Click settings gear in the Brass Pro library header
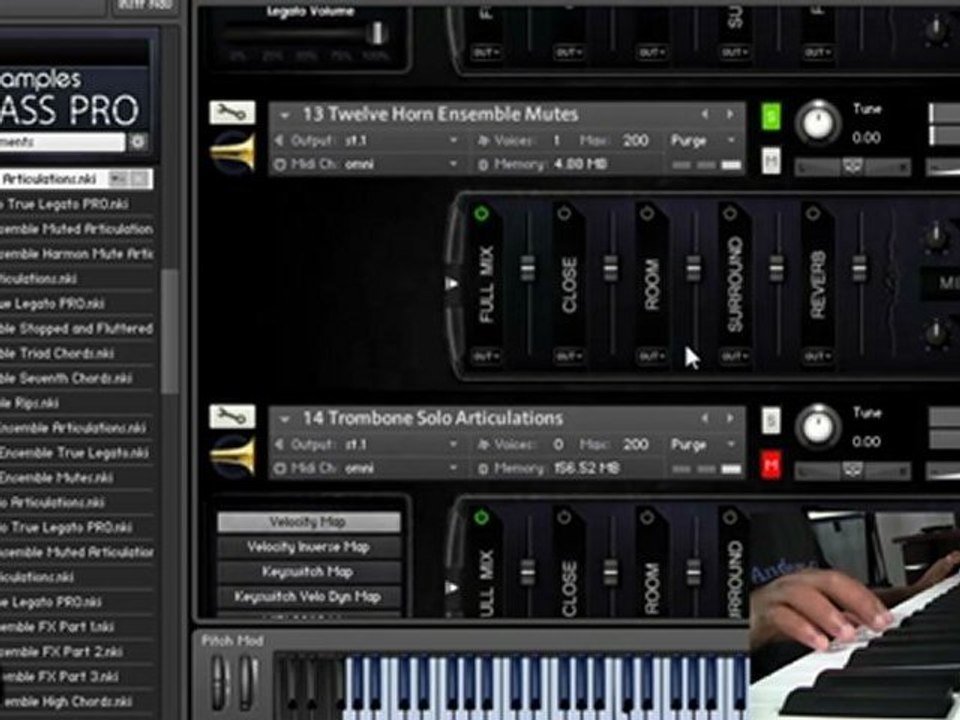The width and height of the screenshot is (960, 720). point(138,141)
